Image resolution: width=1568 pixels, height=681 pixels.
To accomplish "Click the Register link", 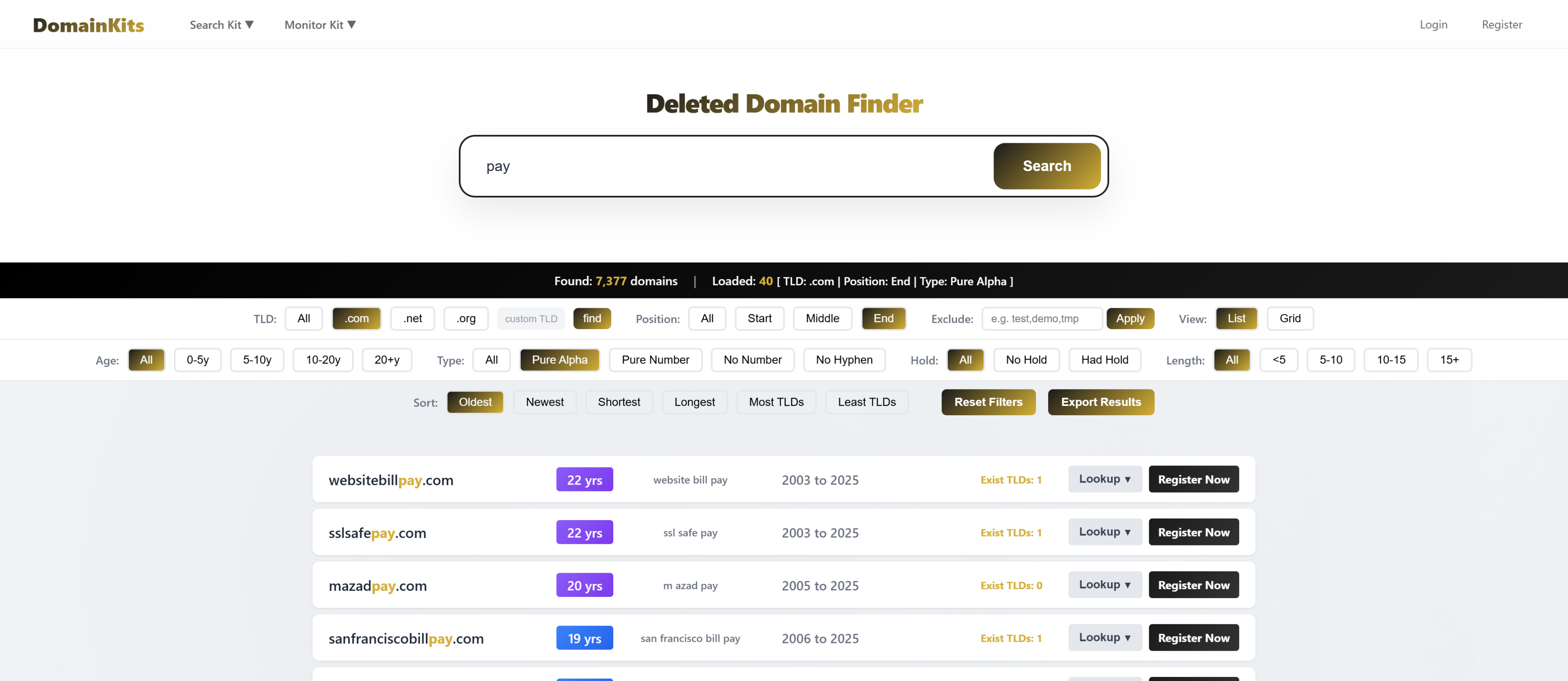I will 1502,24.
